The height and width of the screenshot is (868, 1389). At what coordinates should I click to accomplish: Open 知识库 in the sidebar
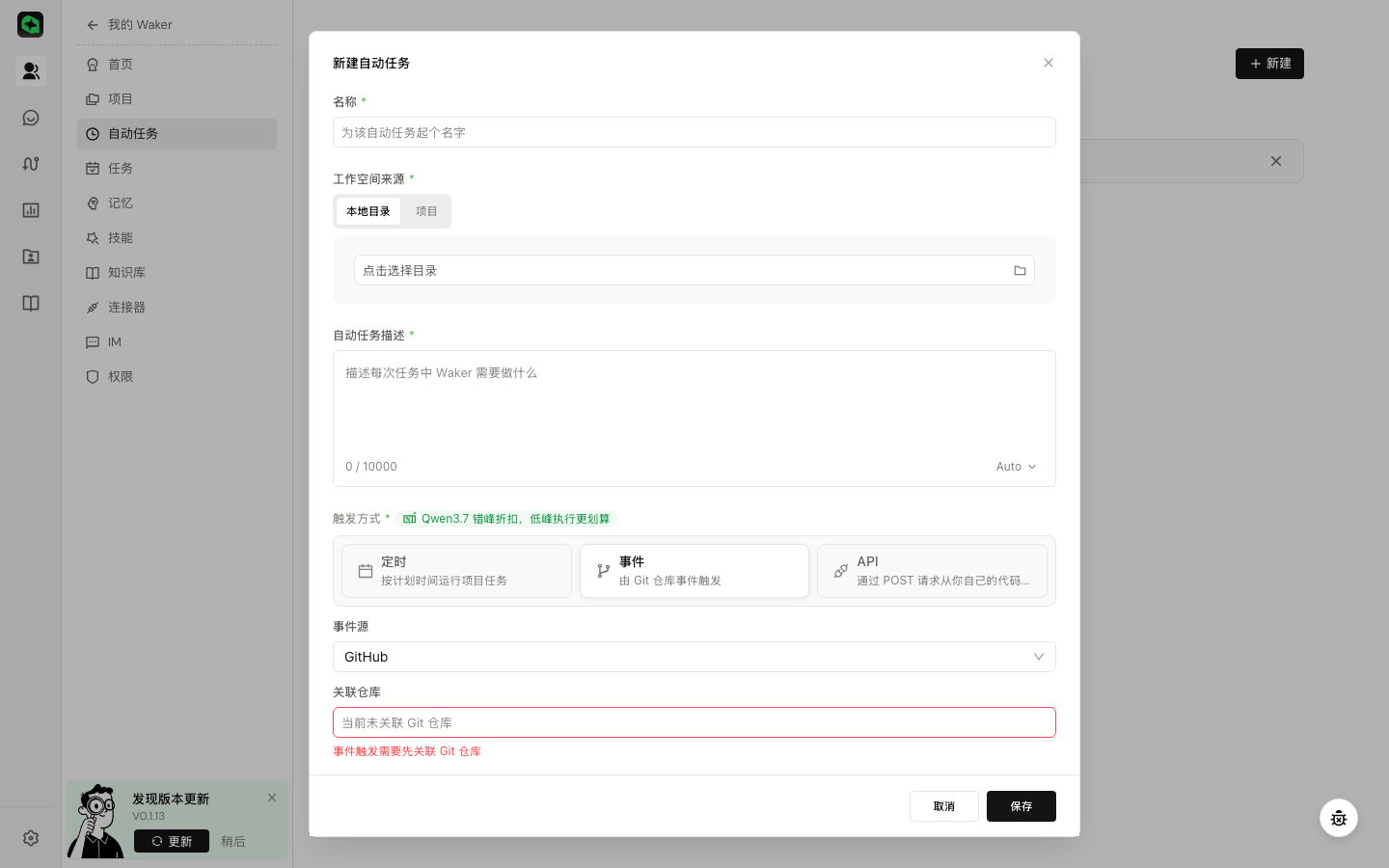click(177, 273)
